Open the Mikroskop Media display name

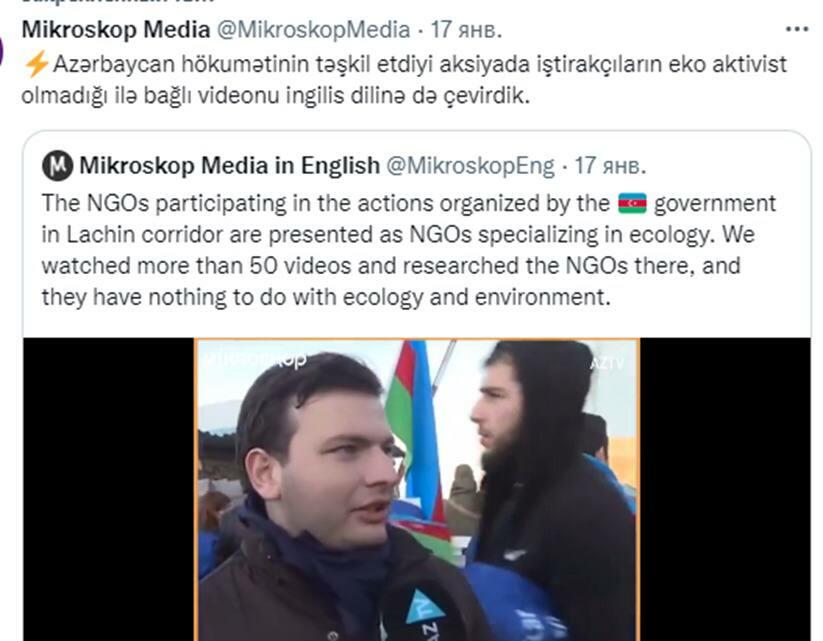tap(116, 29)
